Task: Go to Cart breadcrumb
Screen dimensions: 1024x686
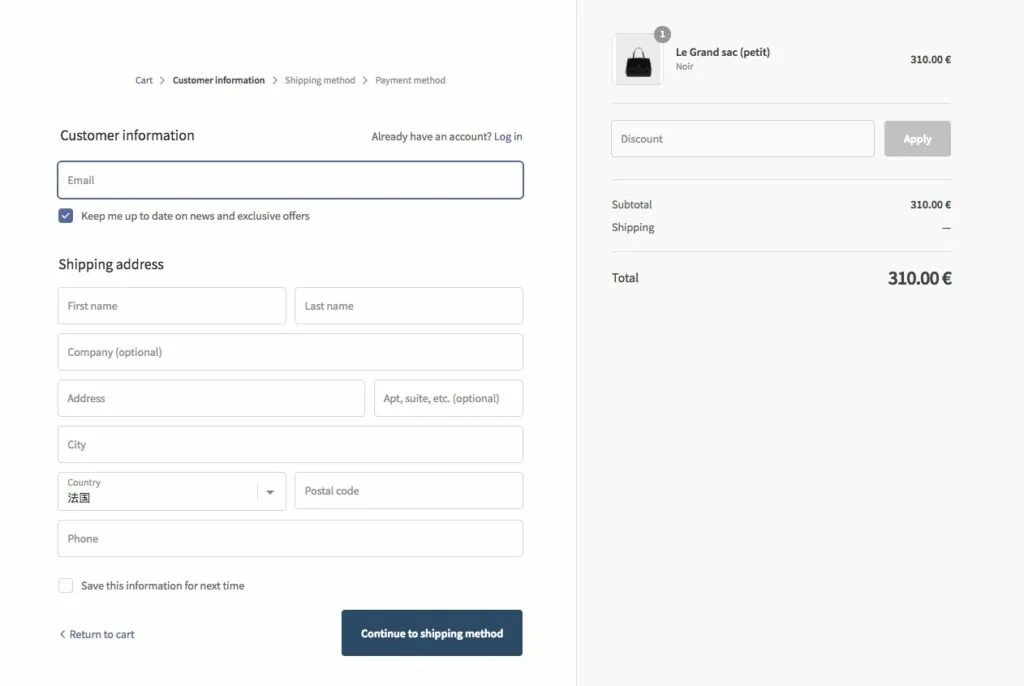Action: (x=144, y=80)
